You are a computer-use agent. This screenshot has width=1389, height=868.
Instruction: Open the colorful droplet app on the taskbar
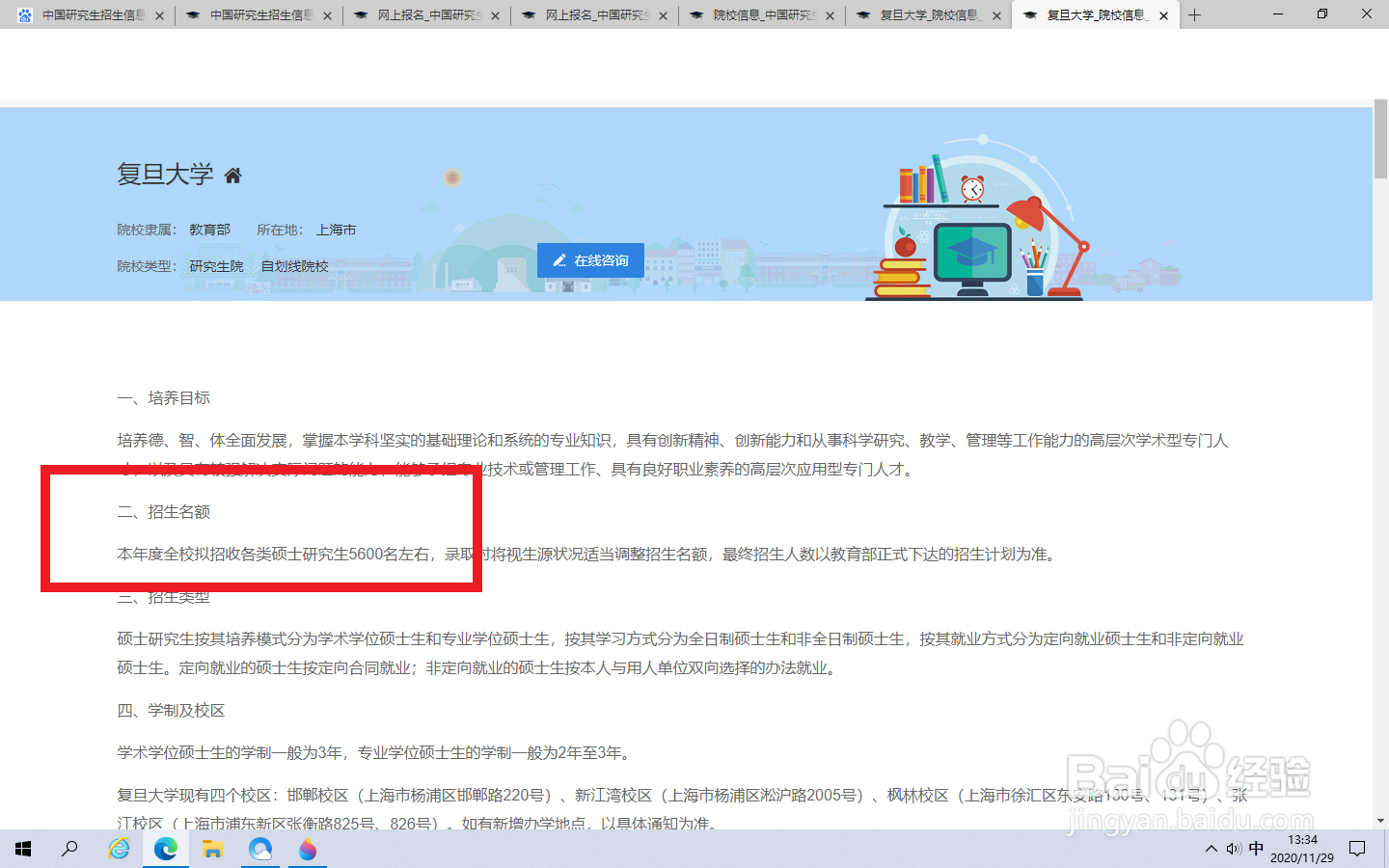tap(307, 850)
